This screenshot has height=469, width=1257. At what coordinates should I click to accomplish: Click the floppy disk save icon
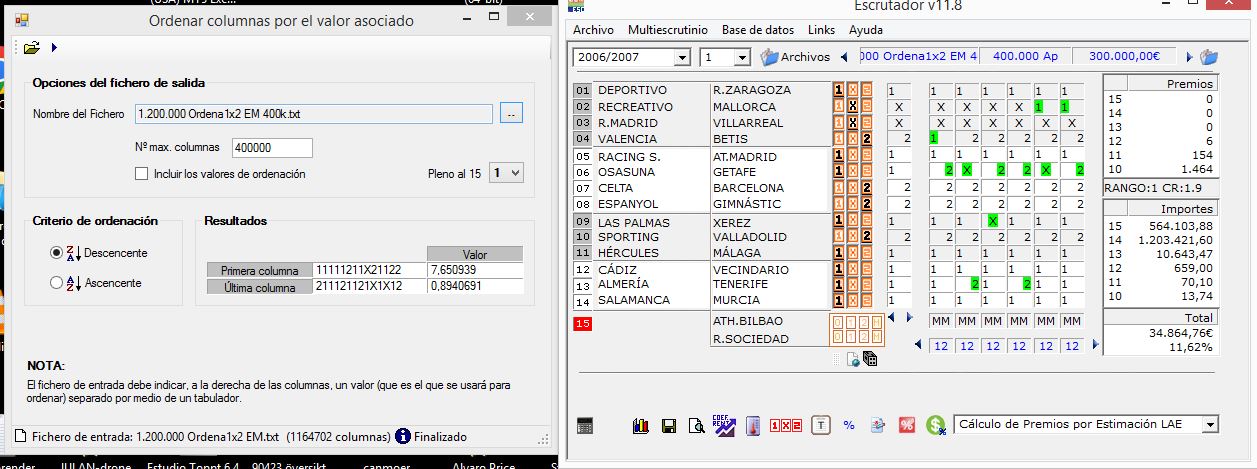pos(669,425)
